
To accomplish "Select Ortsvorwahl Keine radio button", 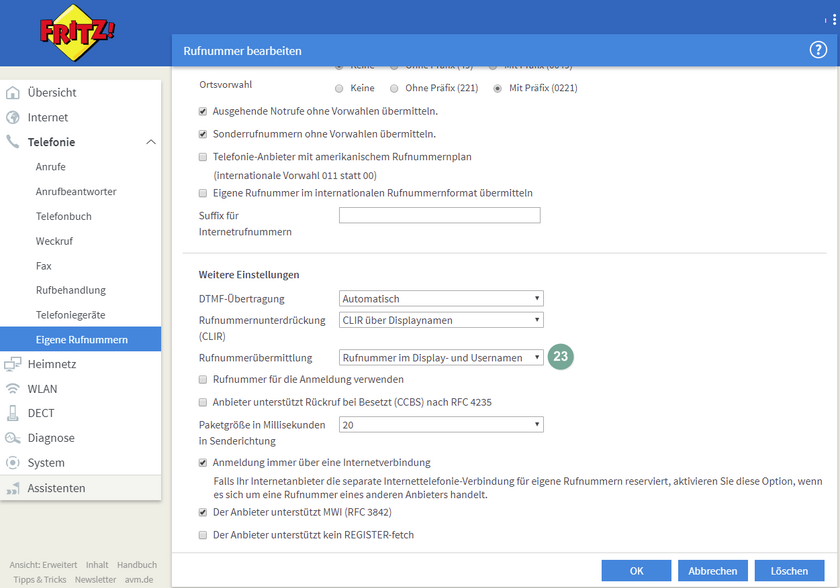I will tap(339, 88).
